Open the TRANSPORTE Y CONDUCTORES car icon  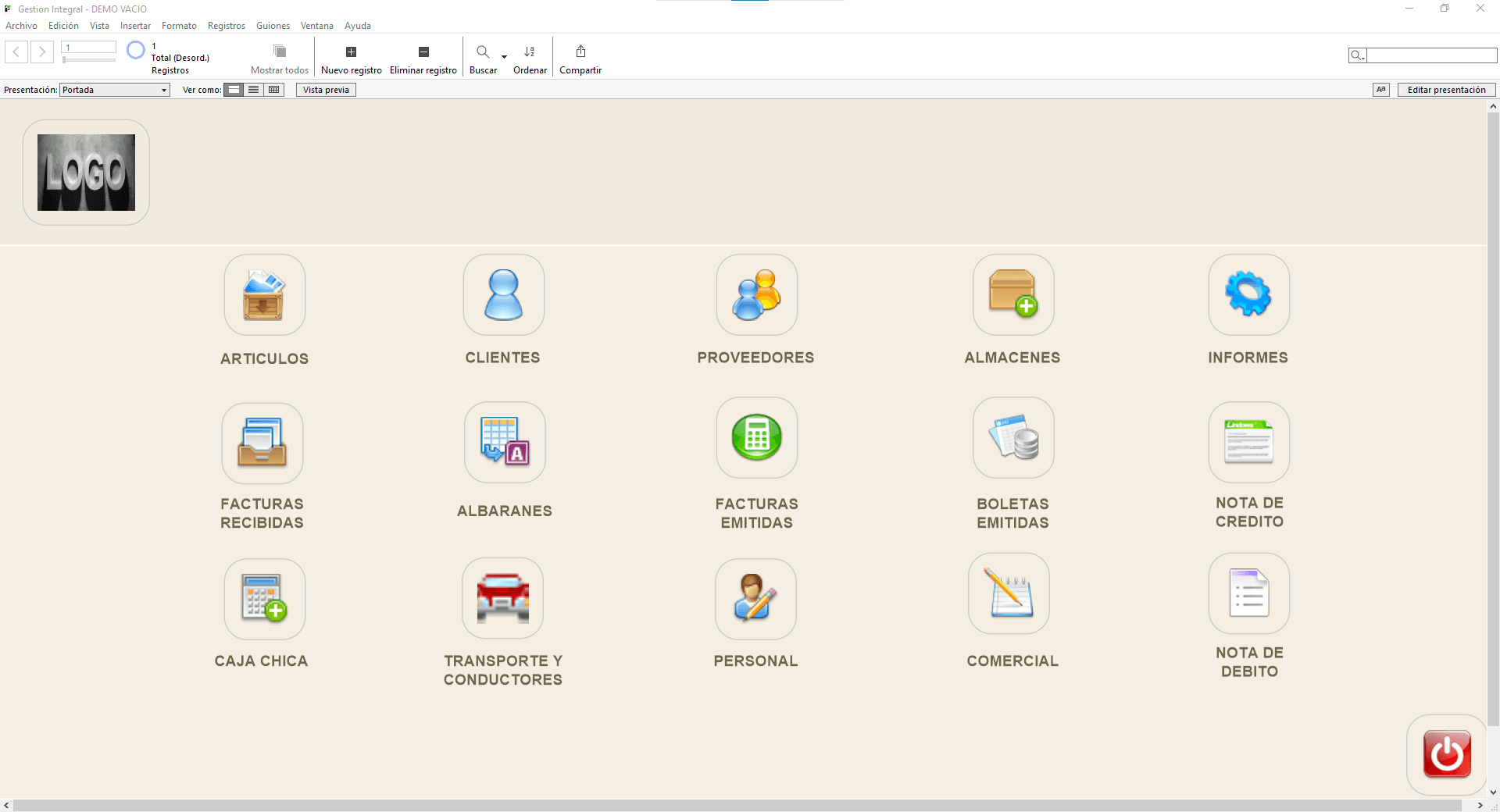click(502, 599)
